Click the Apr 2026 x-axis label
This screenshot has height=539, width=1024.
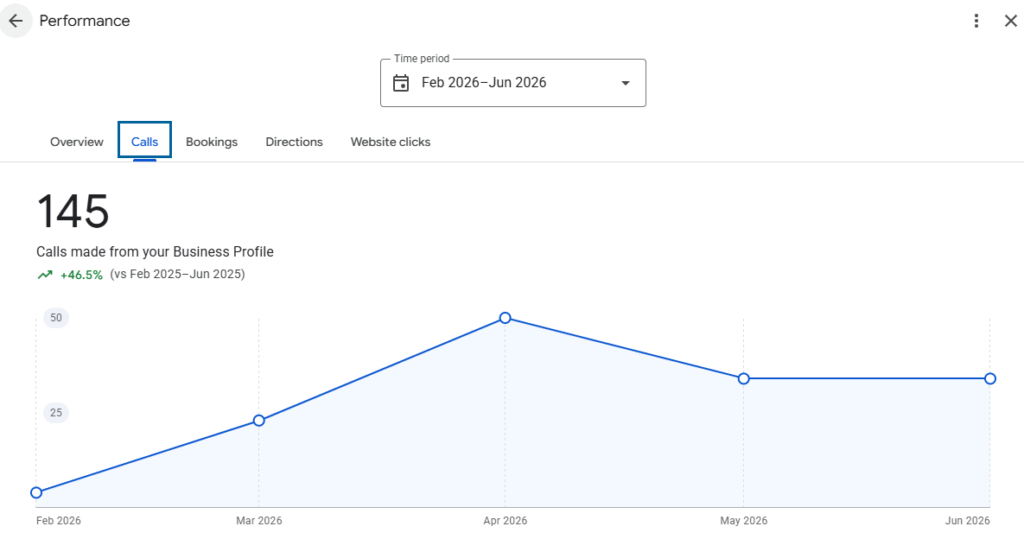(505, 521)
